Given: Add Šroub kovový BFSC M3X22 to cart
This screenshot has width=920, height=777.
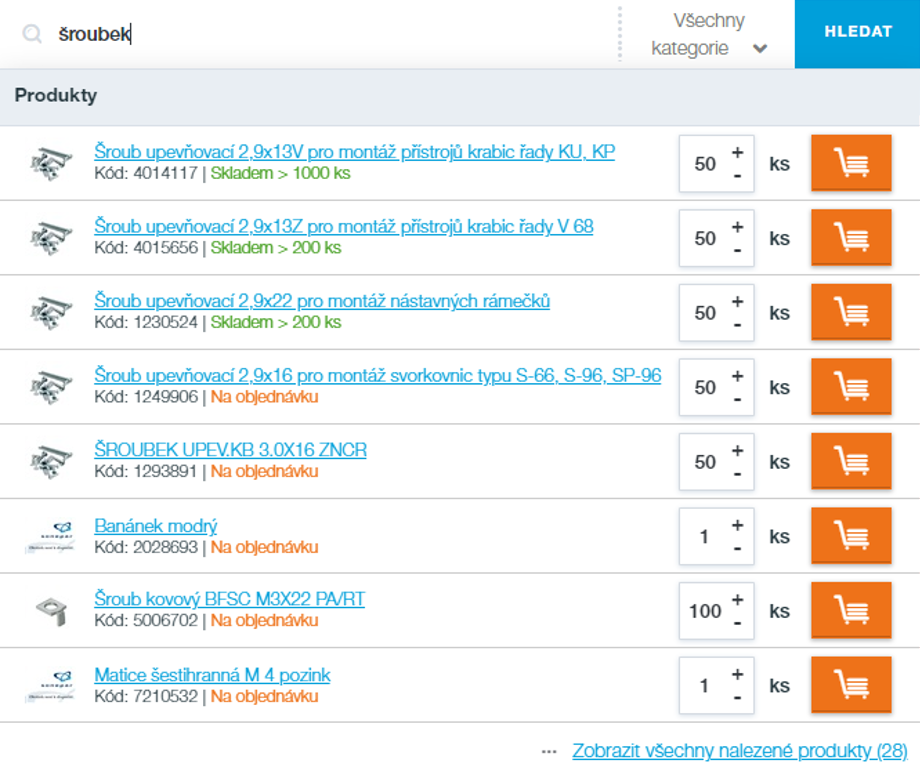Looking at the screenshot, I should coord(850,611).
